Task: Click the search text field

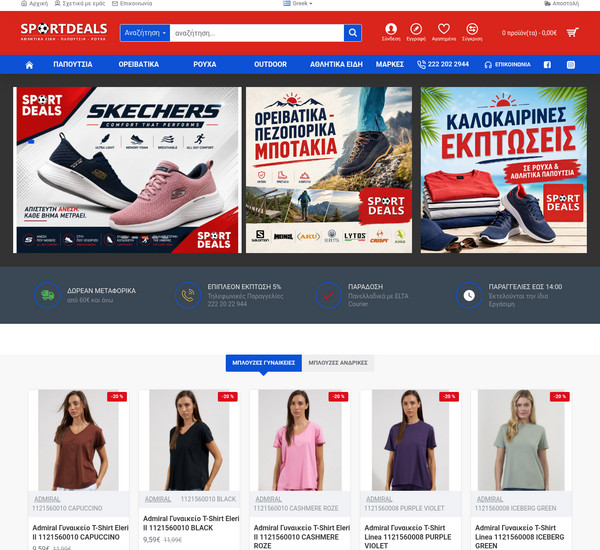Action: pyautogui.click(x=257, y=33)
